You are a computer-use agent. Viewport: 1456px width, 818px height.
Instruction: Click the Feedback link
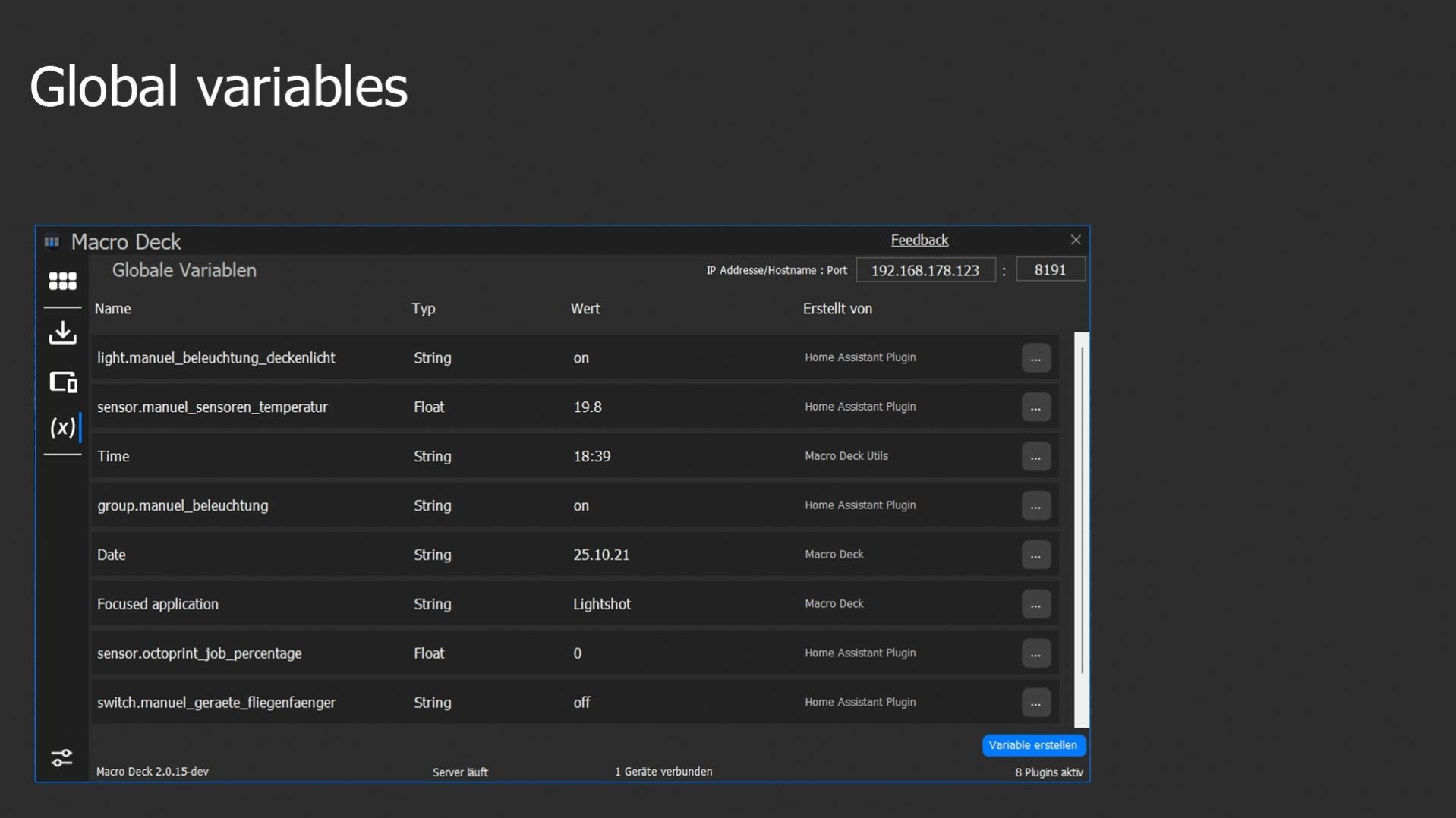tap(919, 240)
